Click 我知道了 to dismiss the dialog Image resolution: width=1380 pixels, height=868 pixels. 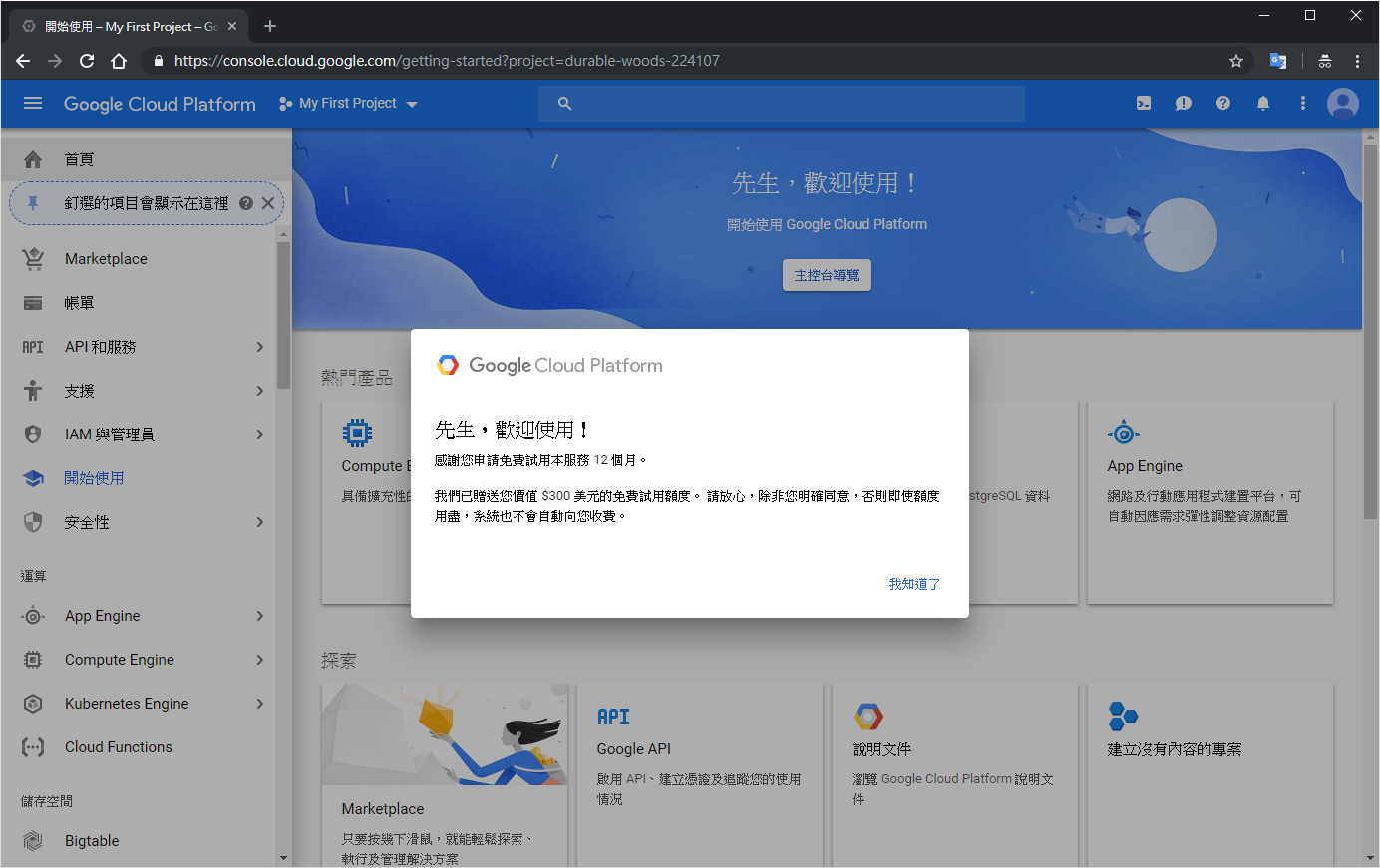tap(914, 584)
